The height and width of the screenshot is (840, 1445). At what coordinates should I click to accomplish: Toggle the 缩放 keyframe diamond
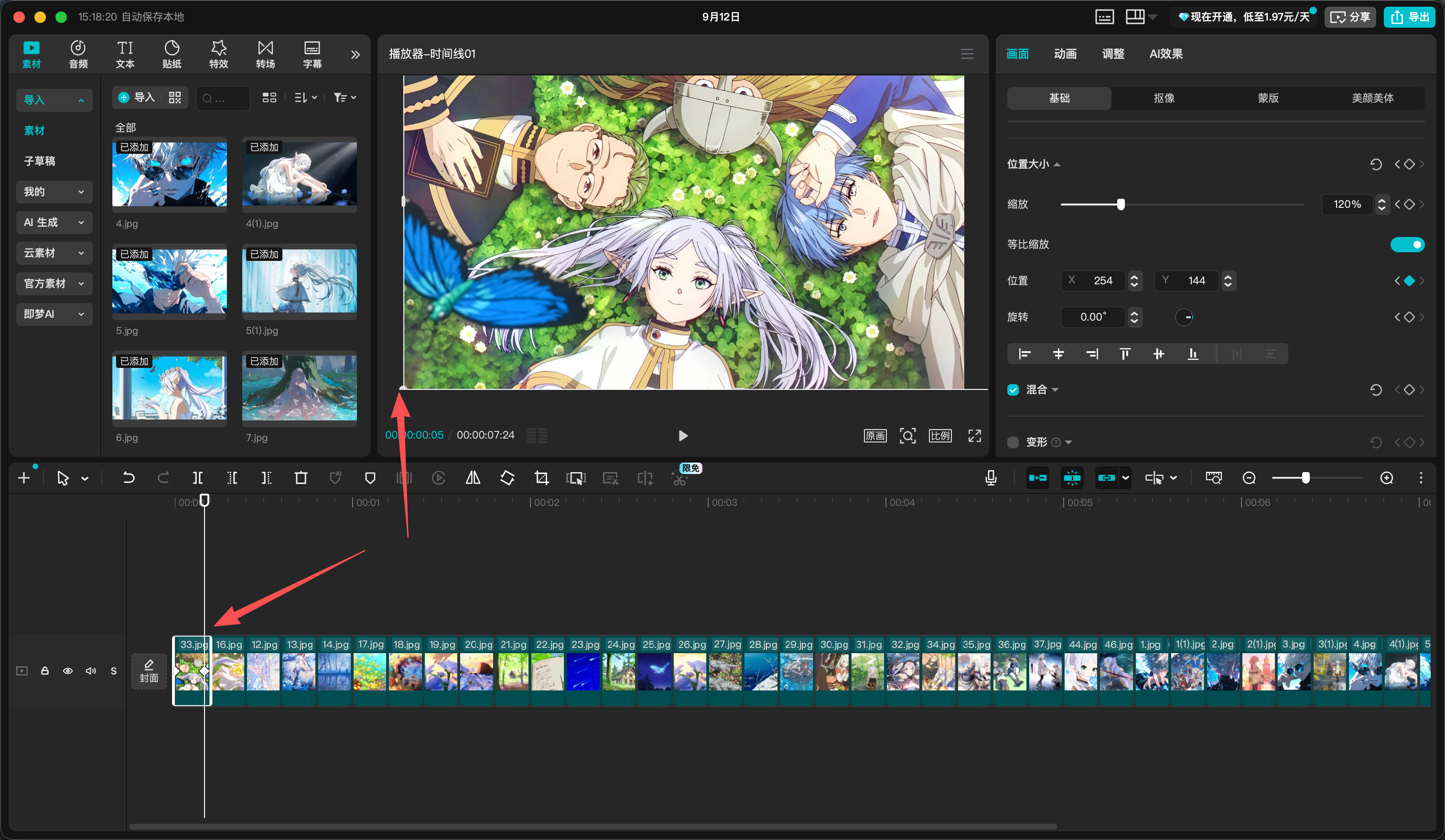coord(1409,205)
